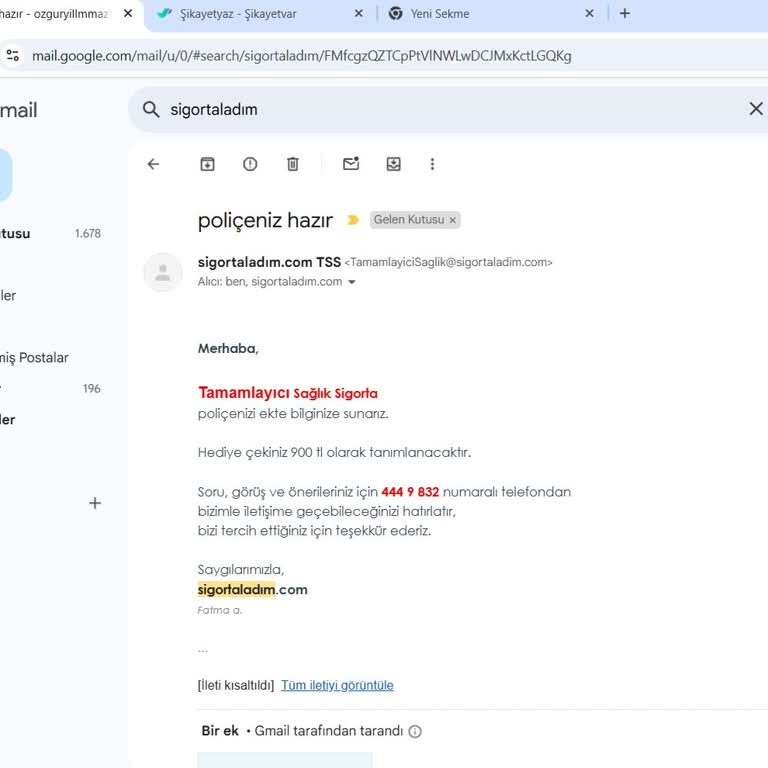
Task: Click the info icon near Gmail tarafından tarandı
Action: (x=415, y=731)
